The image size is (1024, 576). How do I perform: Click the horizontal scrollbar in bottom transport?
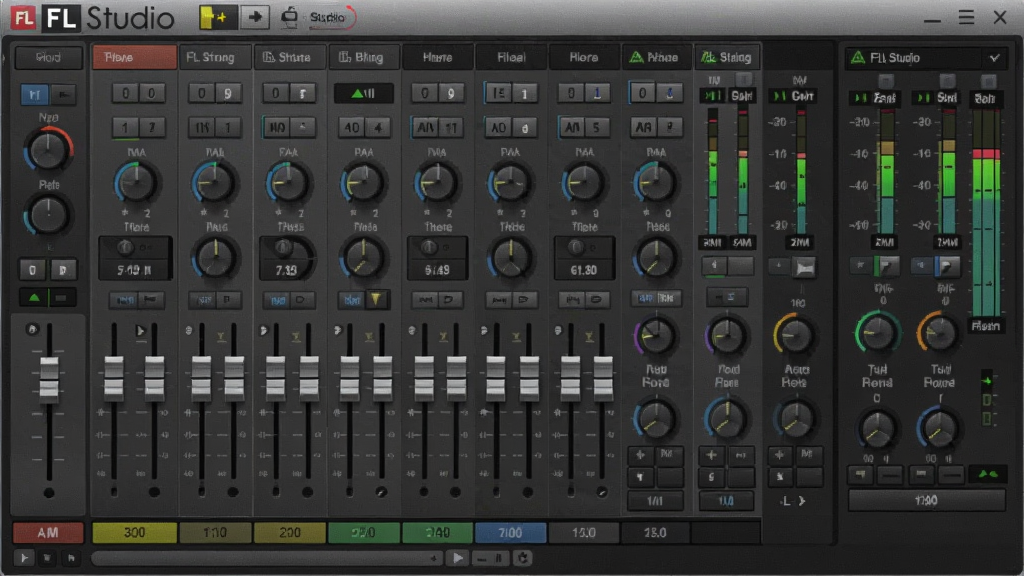(266, 558)
